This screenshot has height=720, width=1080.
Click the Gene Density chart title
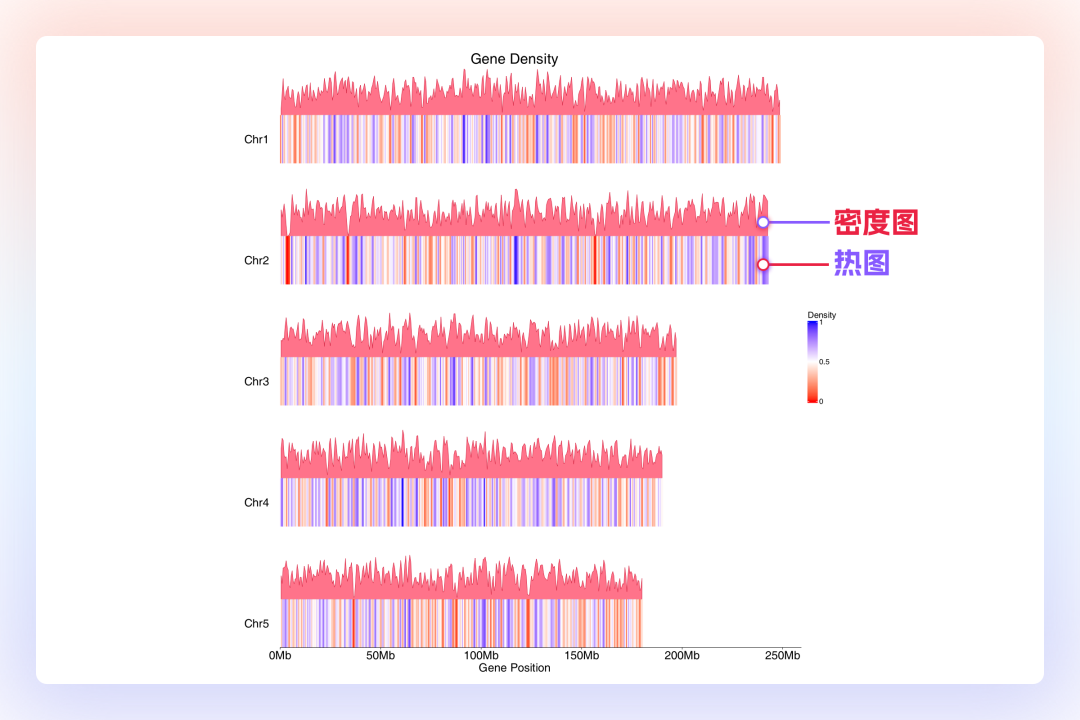point(514,59)
